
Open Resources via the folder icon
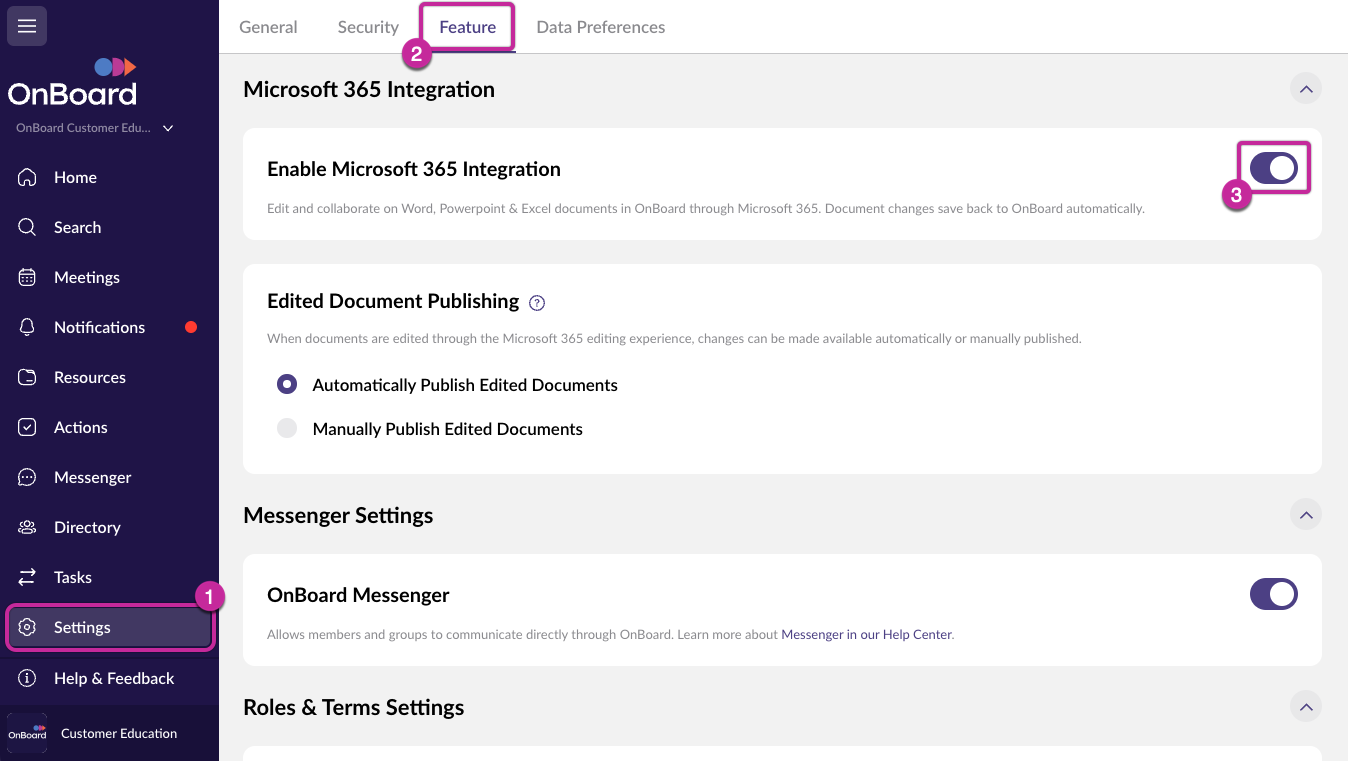pos(27,377)
